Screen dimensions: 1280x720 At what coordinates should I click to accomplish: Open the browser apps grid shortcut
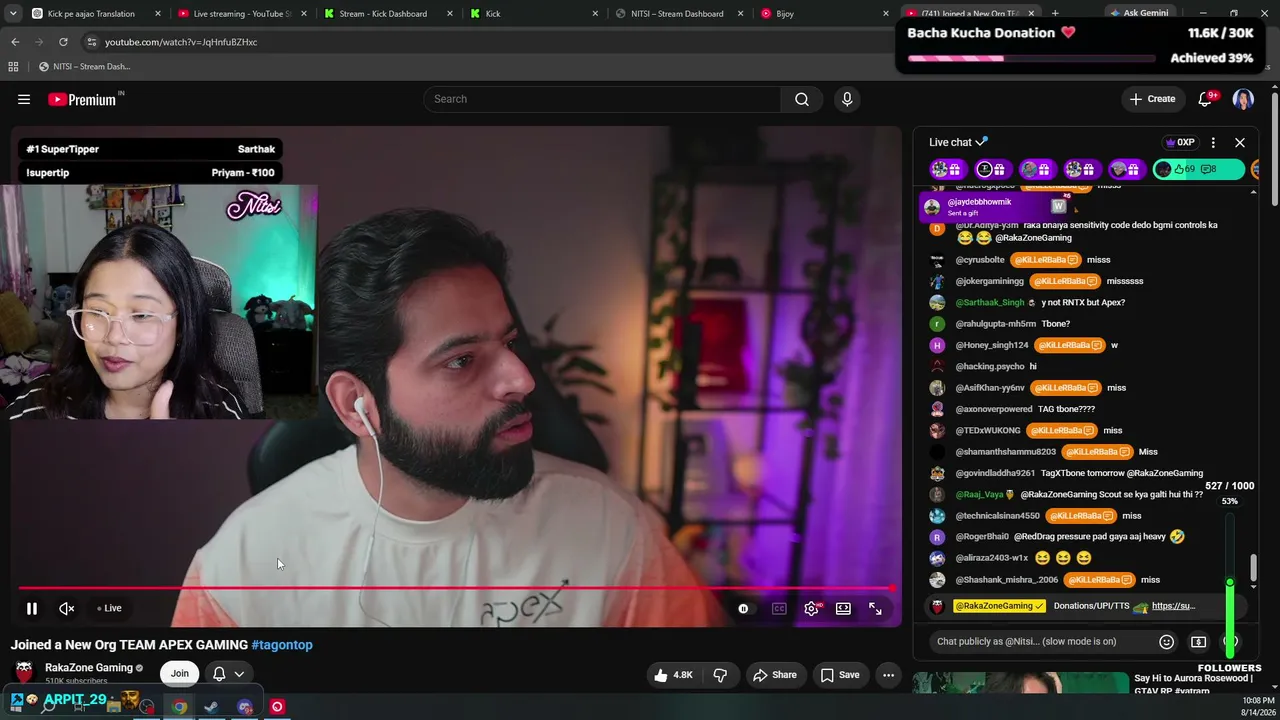pos(13,67)
